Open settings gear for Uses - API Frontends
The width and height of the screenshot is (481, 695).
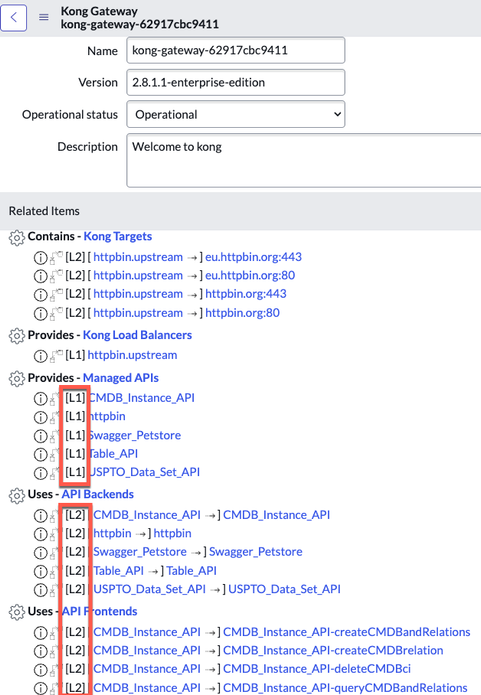click(17, 612)
